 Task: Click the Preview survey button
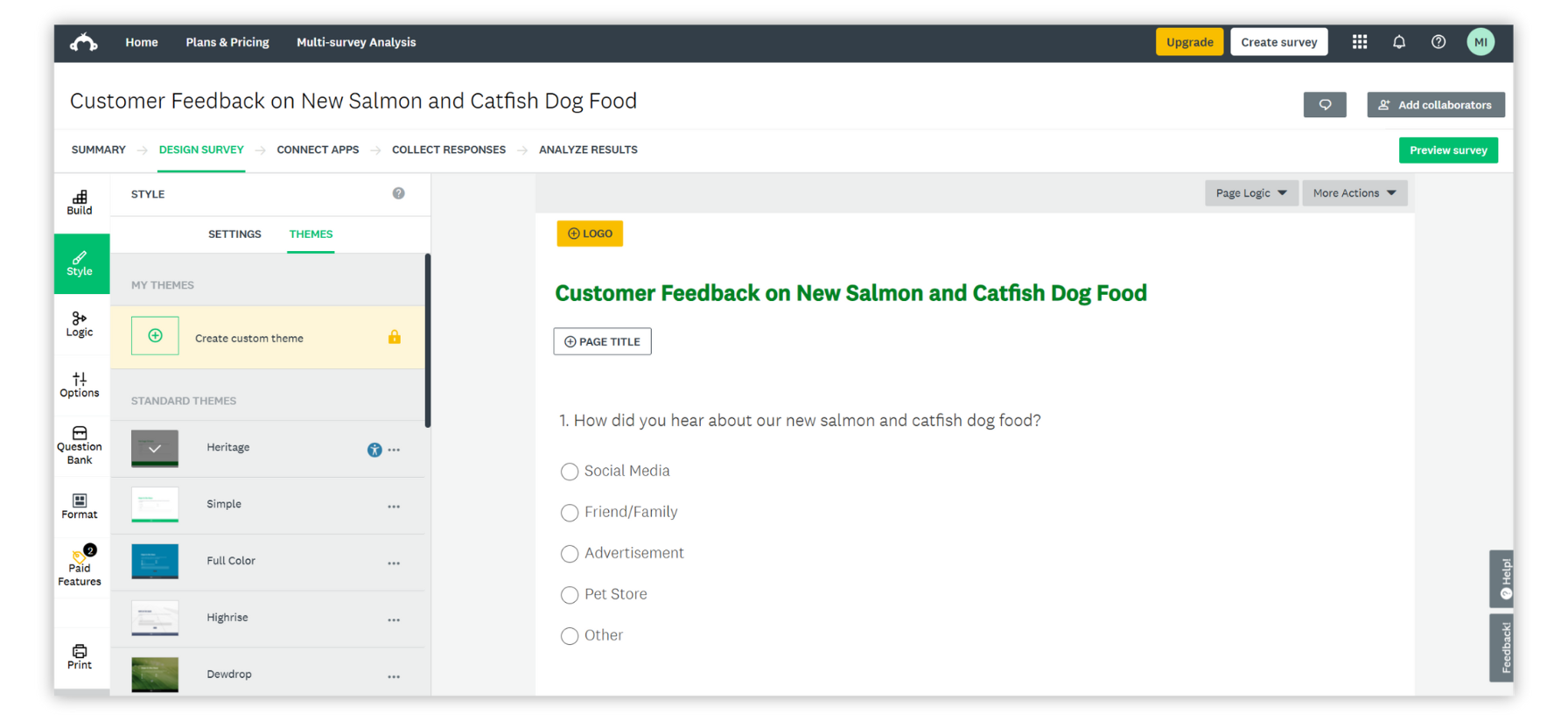1448,150
